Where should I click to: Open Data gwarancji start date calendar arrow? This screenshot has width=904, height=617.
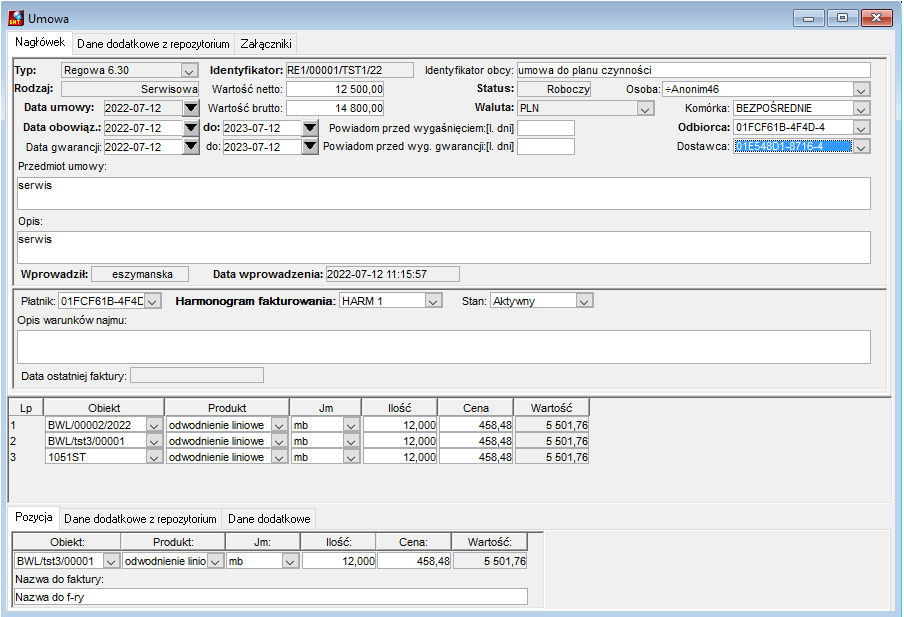pyautogui.click(x=191, y=147)
